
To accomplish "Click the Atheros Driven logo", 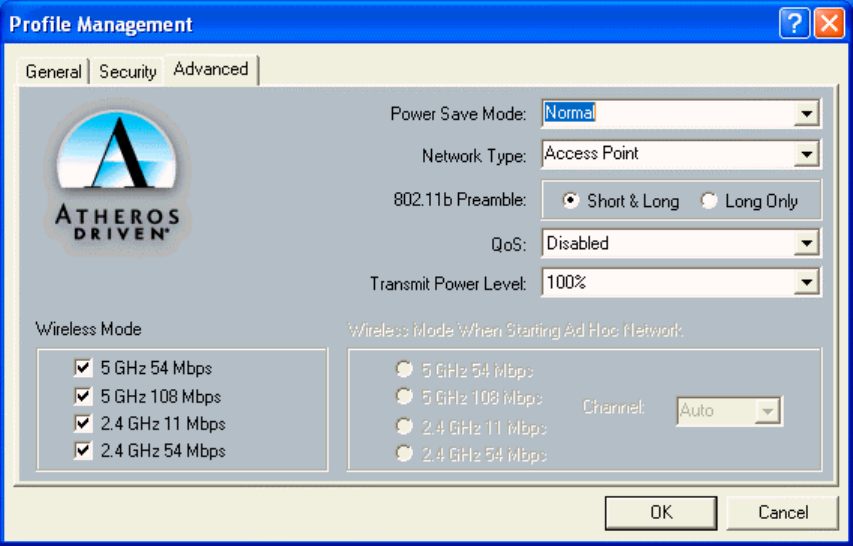I will click(118, 177).
